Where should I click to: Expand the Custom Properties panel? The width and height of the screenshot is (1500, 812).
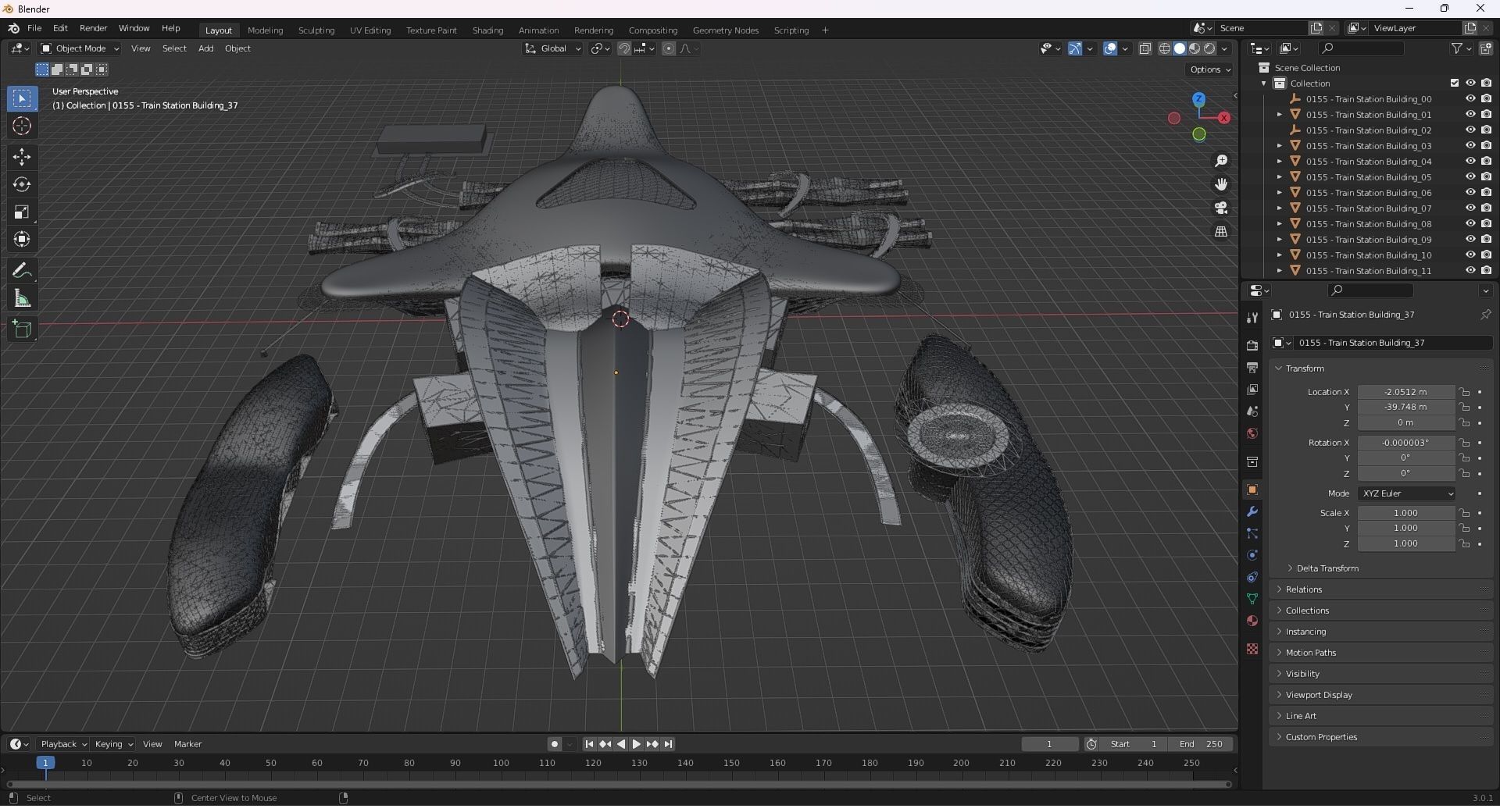coord(1320,737)
